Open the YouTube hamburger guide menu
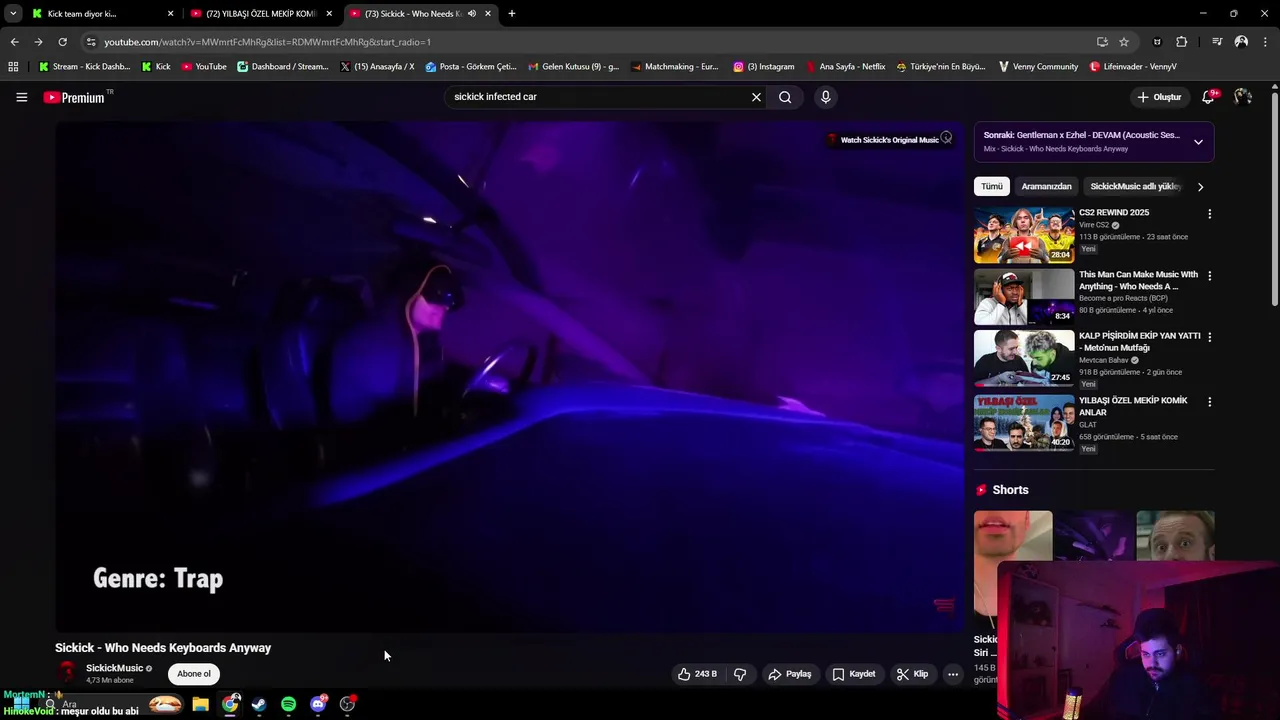The height and width of the screenshot is (720, 1280). (x=21, y=97)
